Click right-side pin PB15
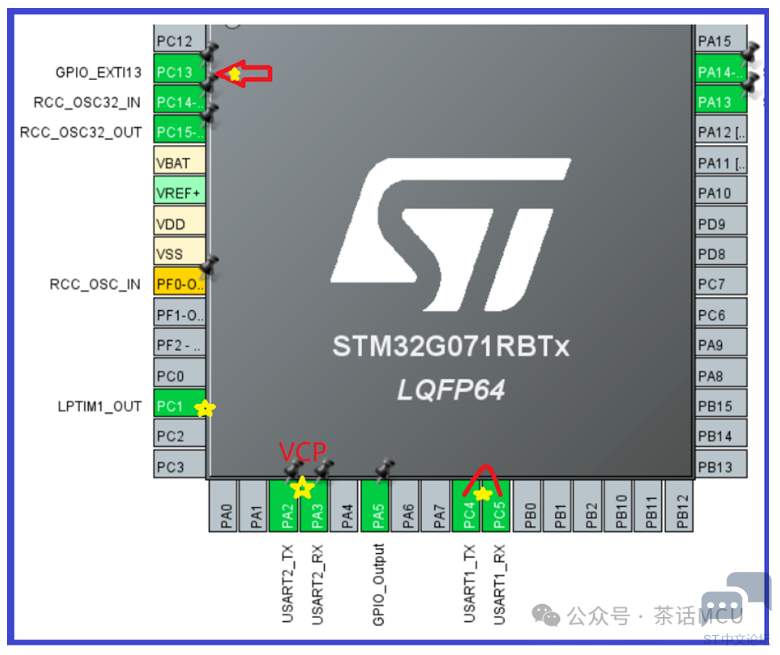Image resolution: width=780 pixels, height=655 pixels. coord(721,403)
